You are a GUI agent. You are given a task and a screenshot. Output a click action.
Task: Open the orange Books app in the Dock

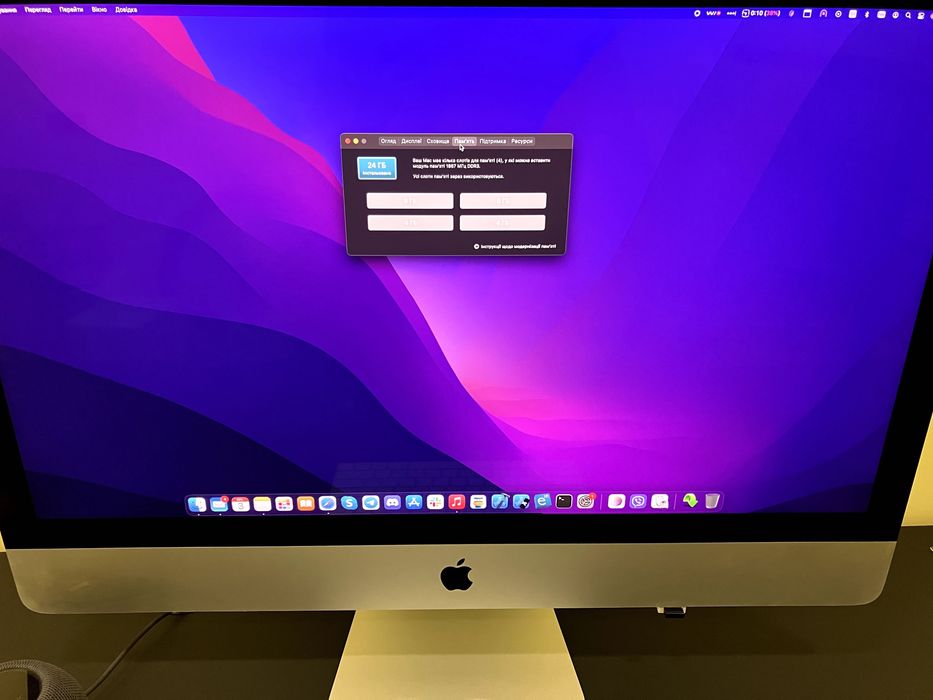coord(305,504)
